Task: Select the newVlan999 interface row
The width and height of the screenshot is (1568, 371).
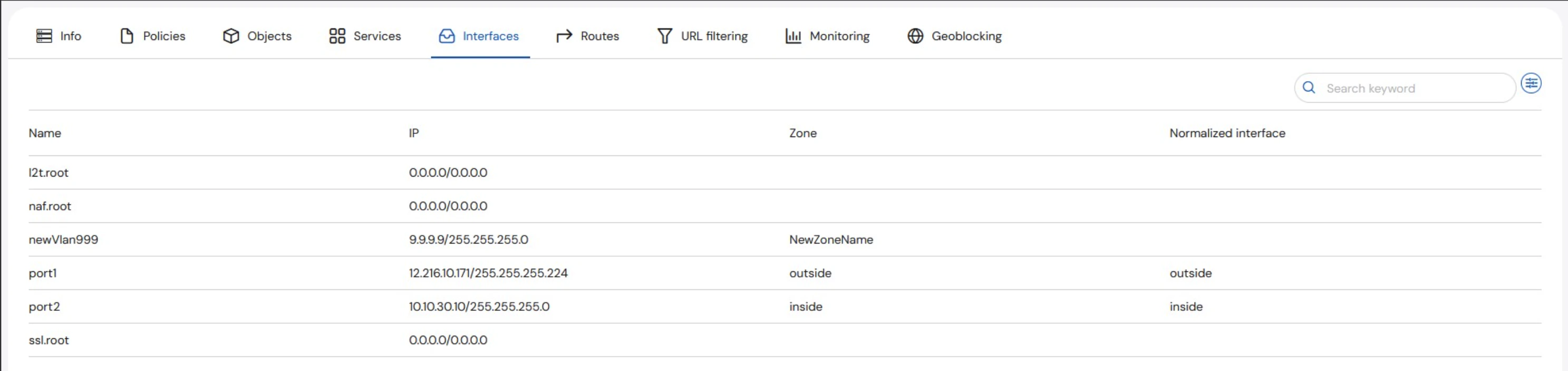Action: (x=63, y=240)
